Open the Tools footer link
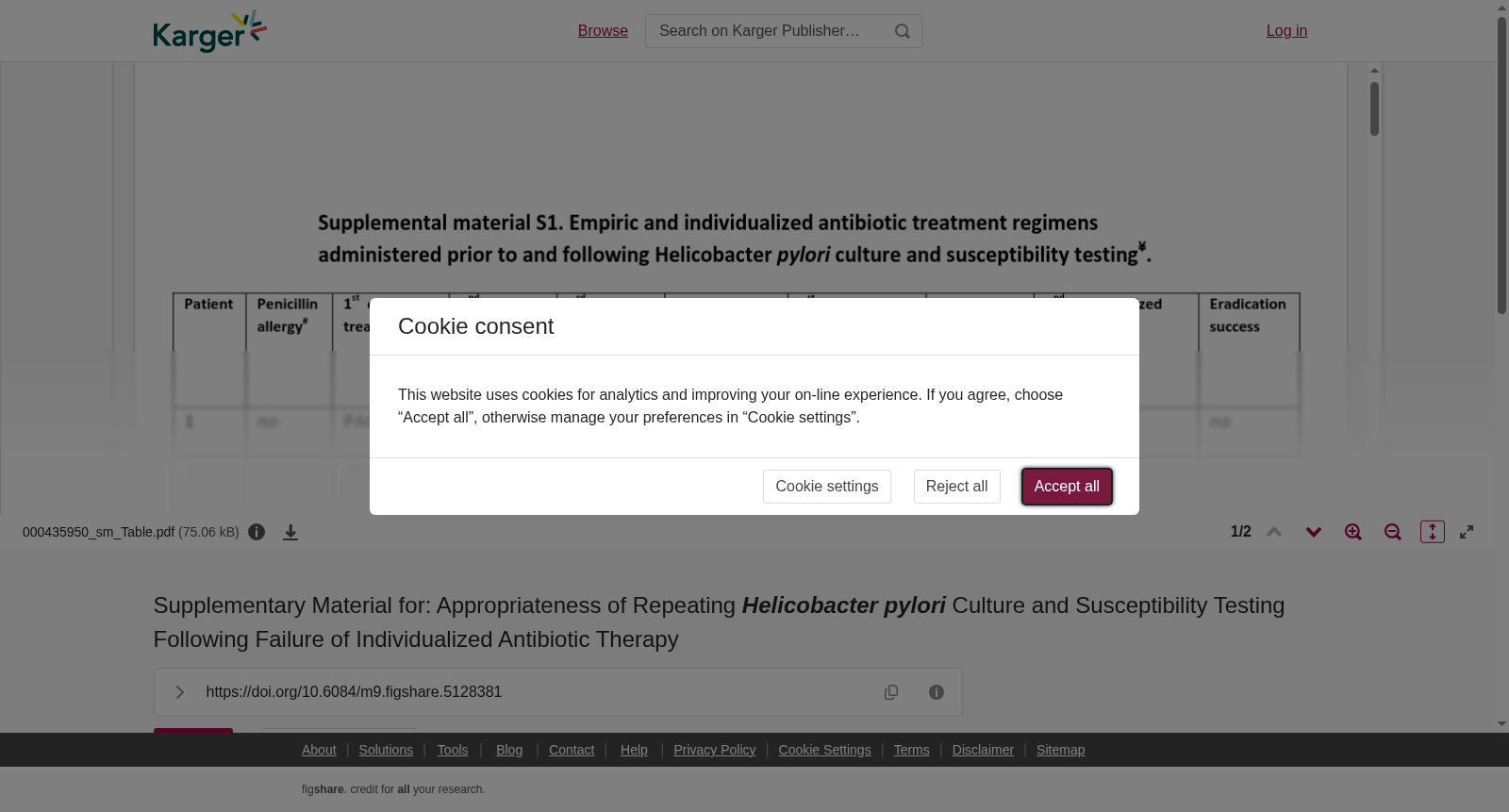This screenshot has height=812, width=1509. [453, 750]
